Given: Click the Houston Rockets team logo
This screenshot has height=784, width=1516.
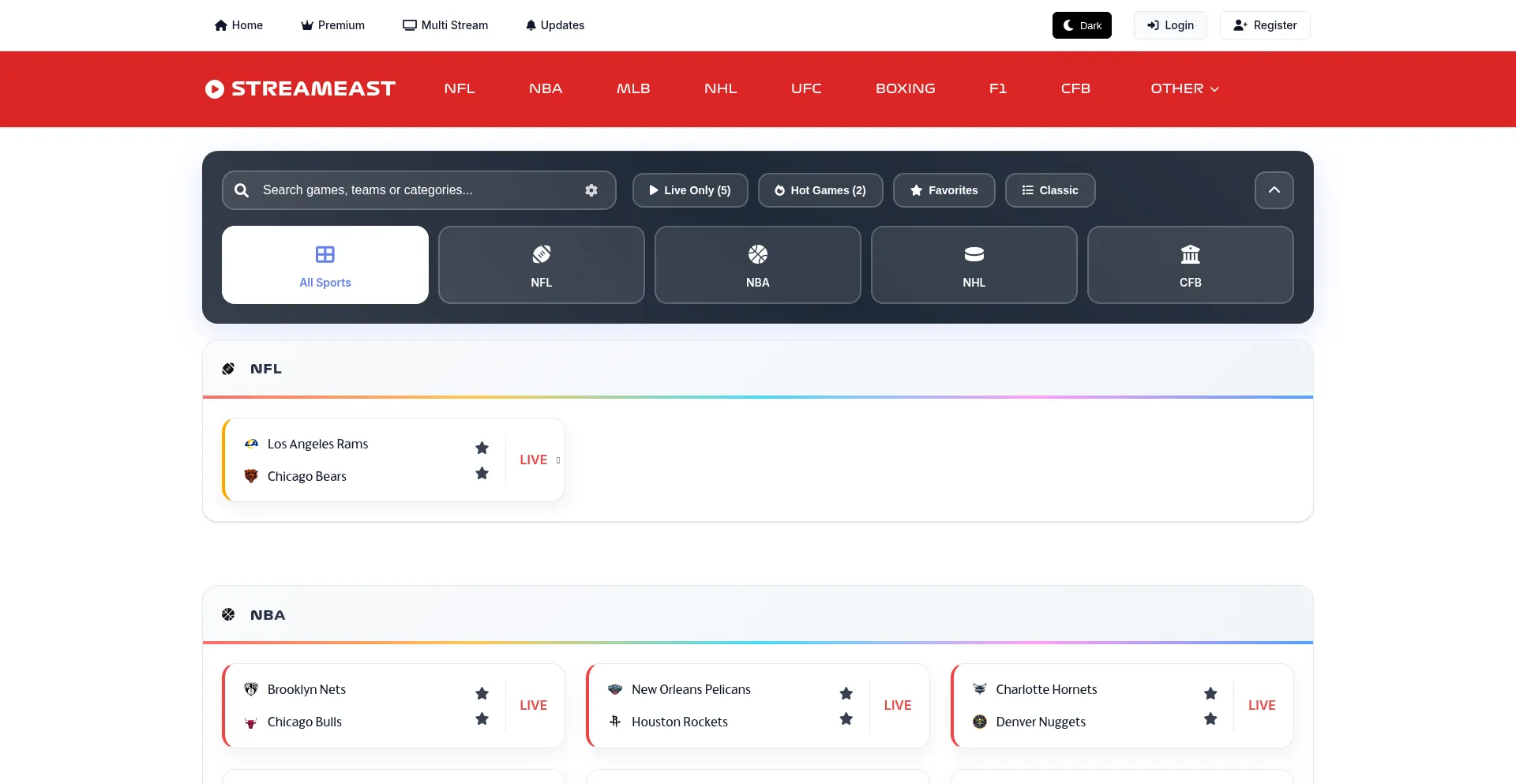Looking at the screenshot, I should pyautogui.click(x=615, y=722).
